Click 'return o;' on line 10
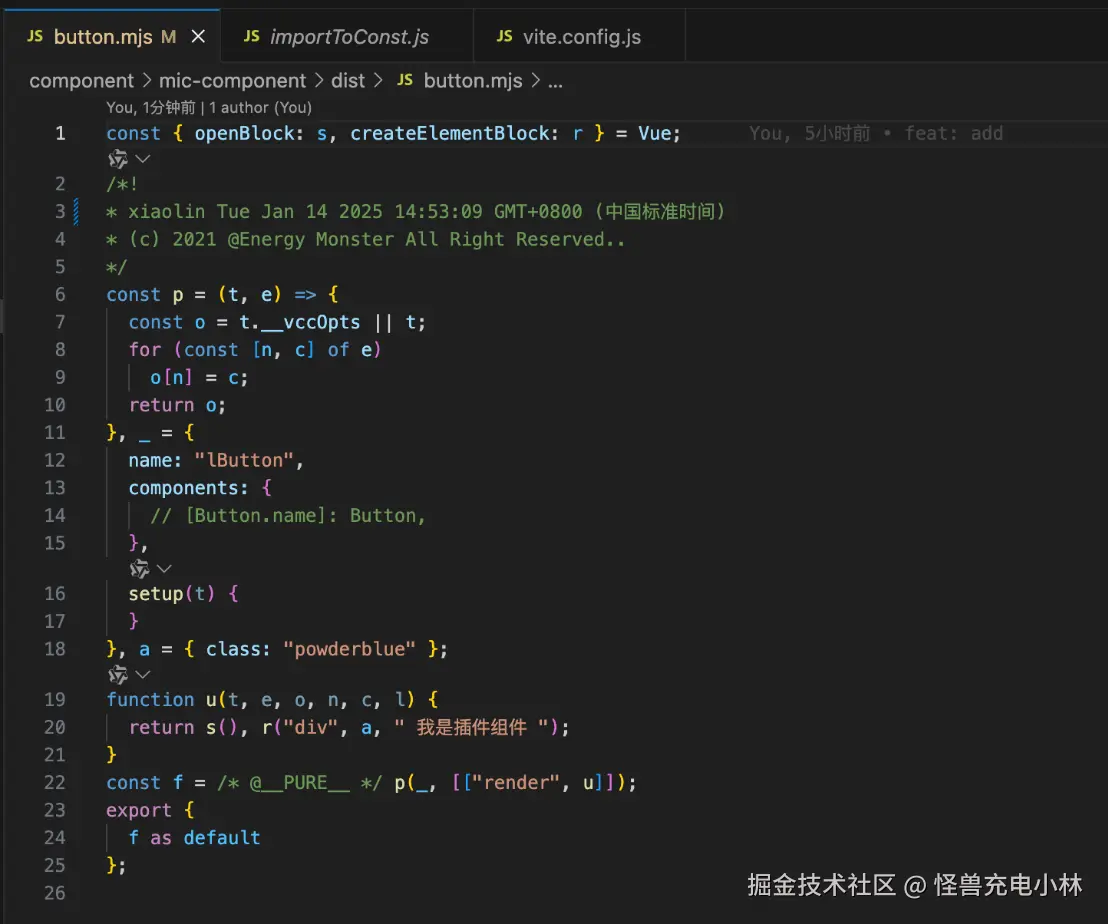1108x924 pixels. [x=177, y=405]
